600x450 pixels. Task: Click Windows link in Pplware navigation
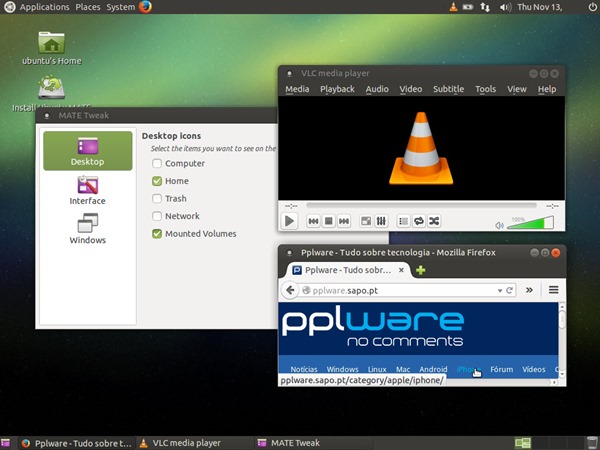coord(342,369)
